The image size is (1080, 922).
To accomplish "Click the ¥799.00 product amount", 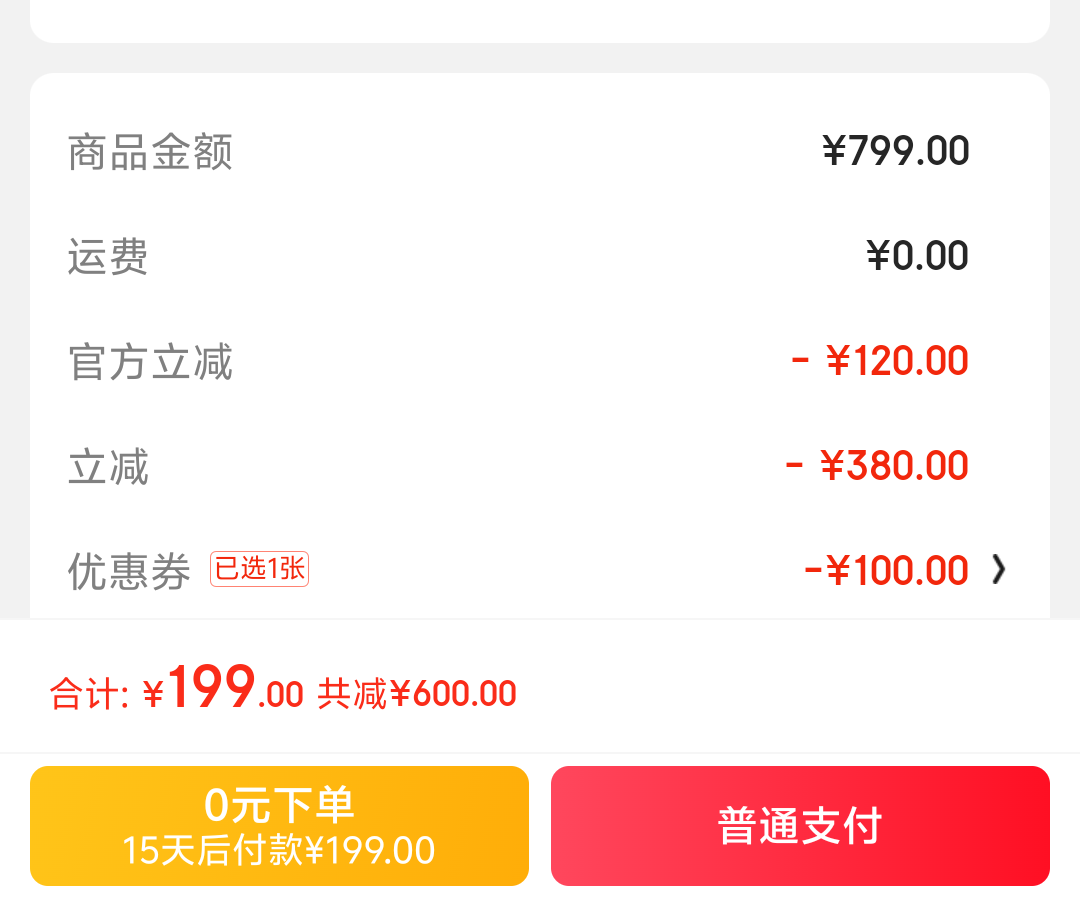I will coord(895,151).
